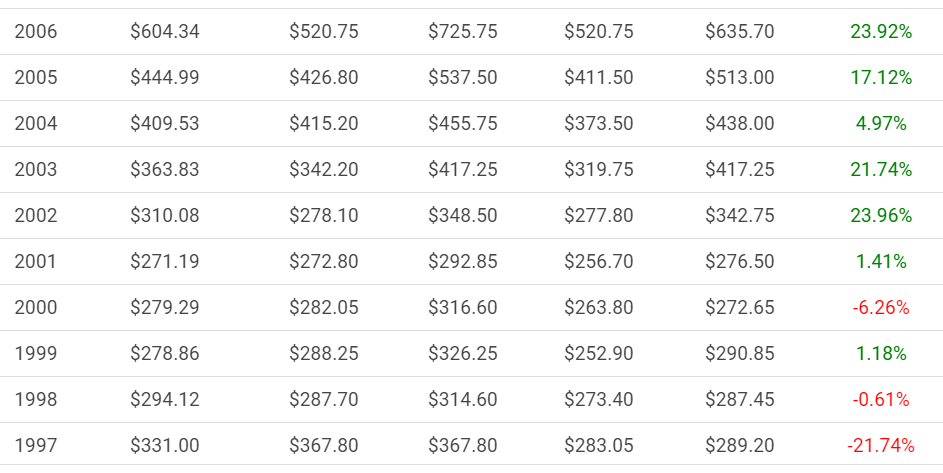Select the $256.70 low price in 2001
Viewport: 943px width, 473px height.
(x=598, y=261)
